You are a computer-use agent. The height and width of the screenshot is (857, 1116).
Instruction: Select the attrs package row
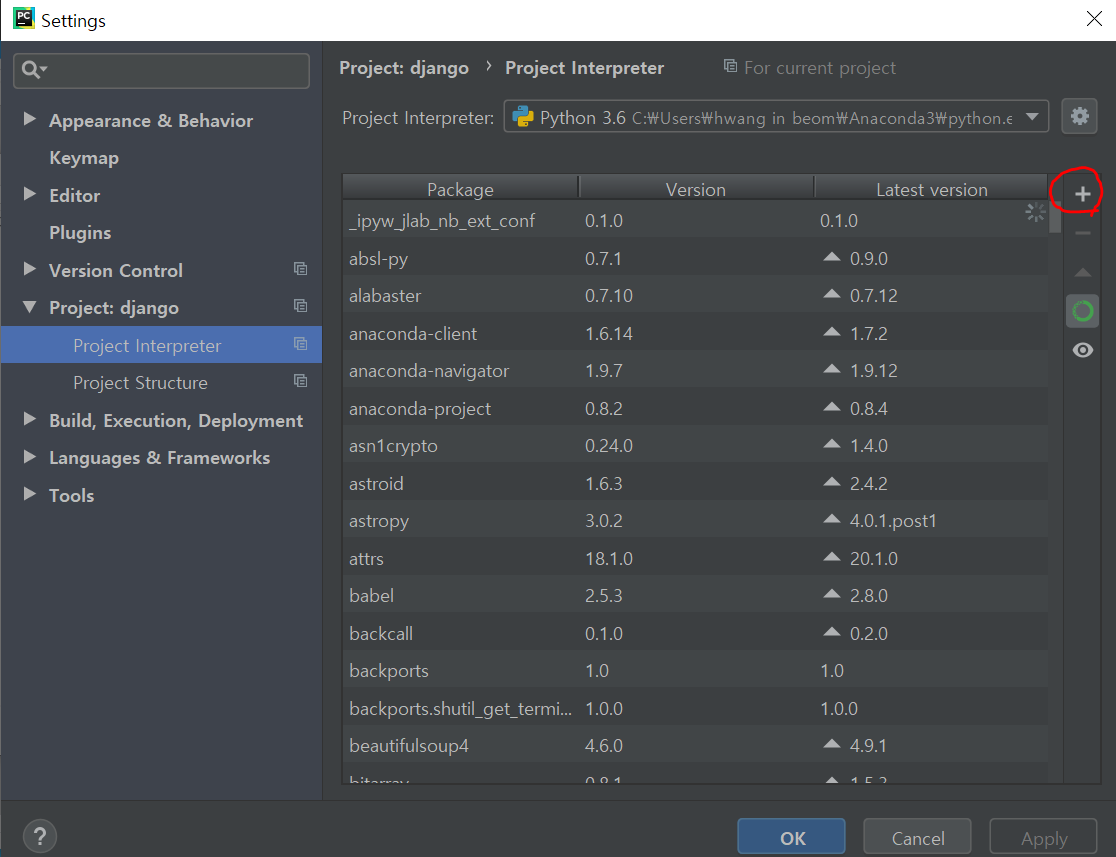click(x=695, y=558)
